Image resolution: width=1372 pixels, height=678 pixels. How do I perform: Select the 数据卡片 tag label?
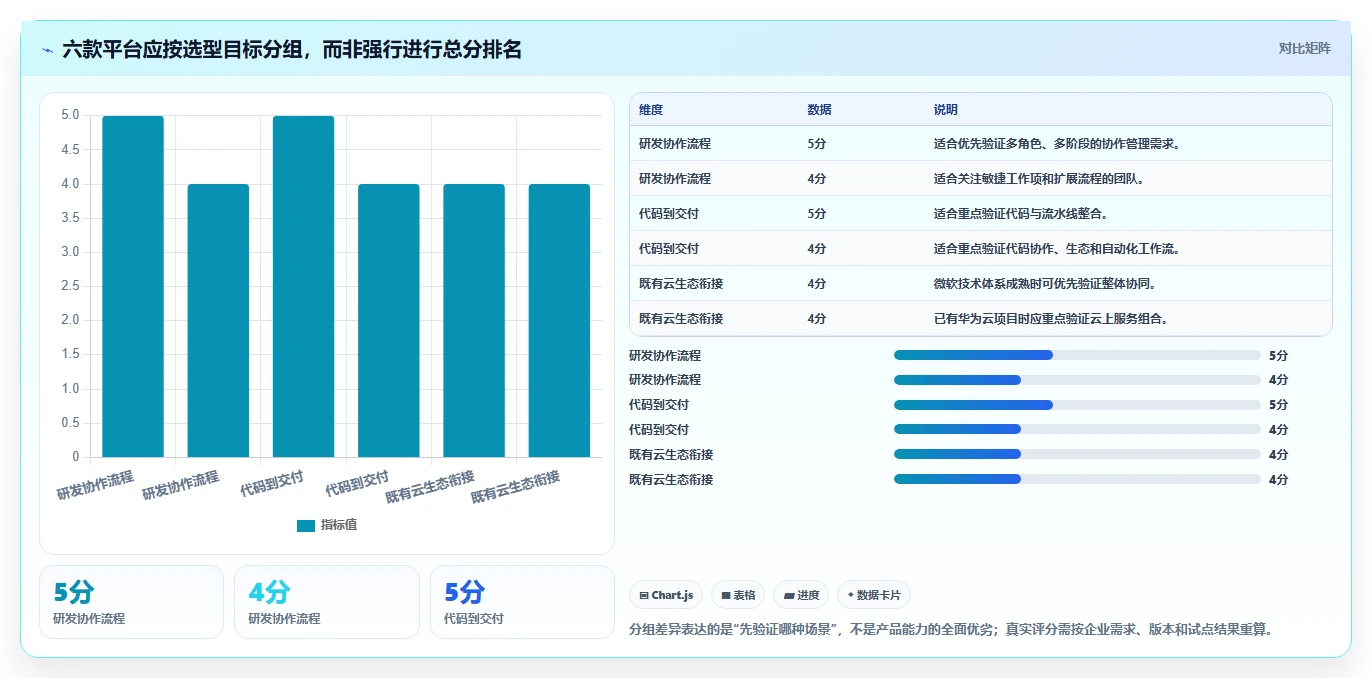click(879, 595)
